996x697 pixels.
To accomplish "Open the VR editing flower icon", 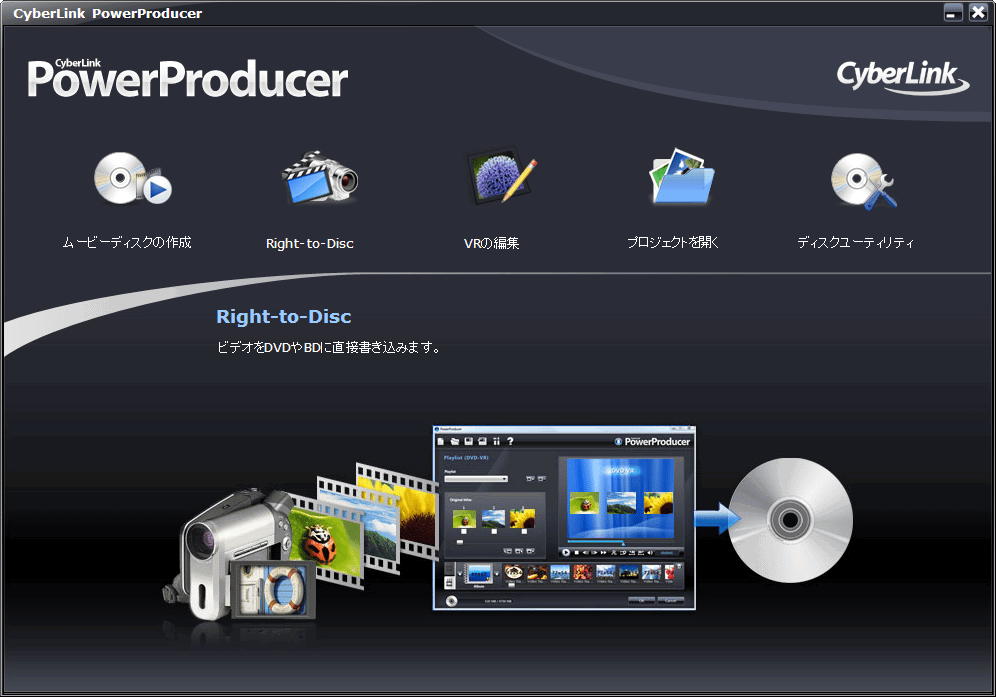I will click(502, 176).
